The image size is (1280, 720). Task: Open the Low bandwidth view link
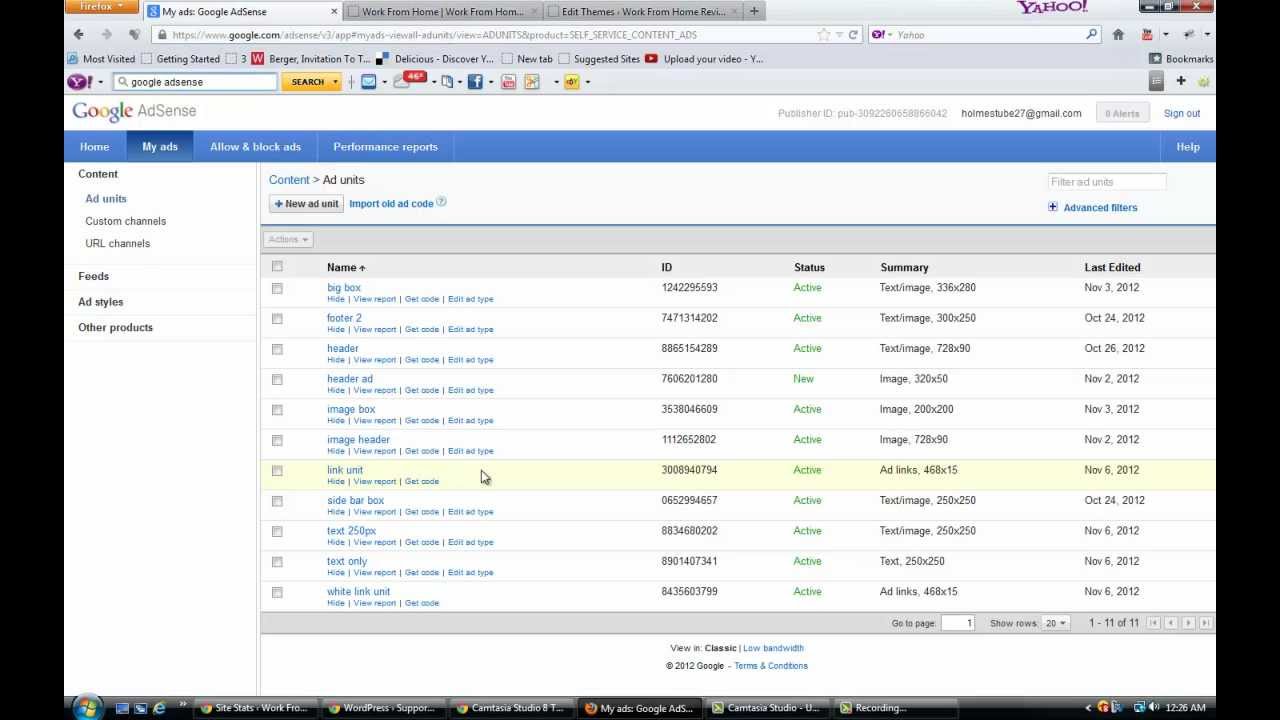773,648
